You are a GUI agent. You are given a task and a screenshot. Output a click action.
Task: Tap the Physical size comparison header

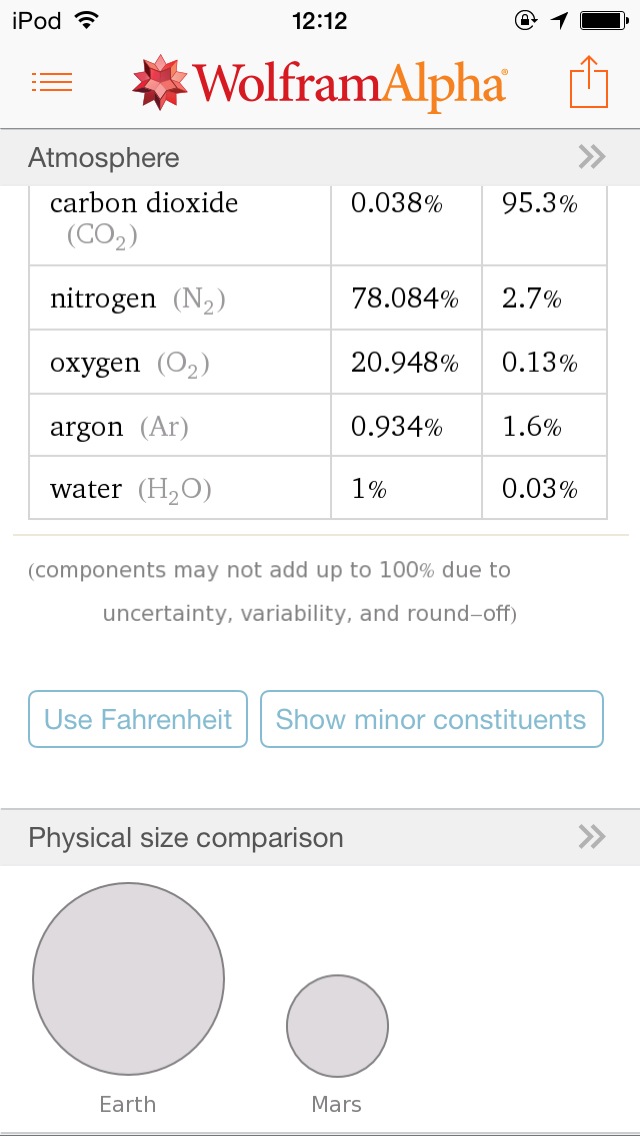tap(186, 838)
